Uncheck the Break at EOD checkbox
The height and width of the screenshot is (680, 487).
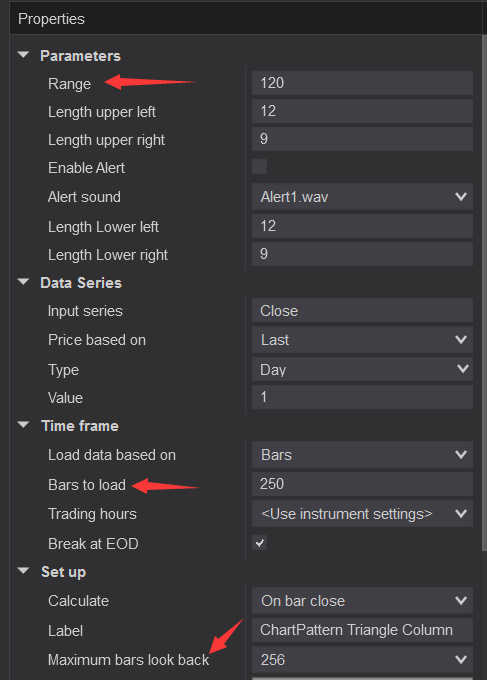(x=259, y=543)
